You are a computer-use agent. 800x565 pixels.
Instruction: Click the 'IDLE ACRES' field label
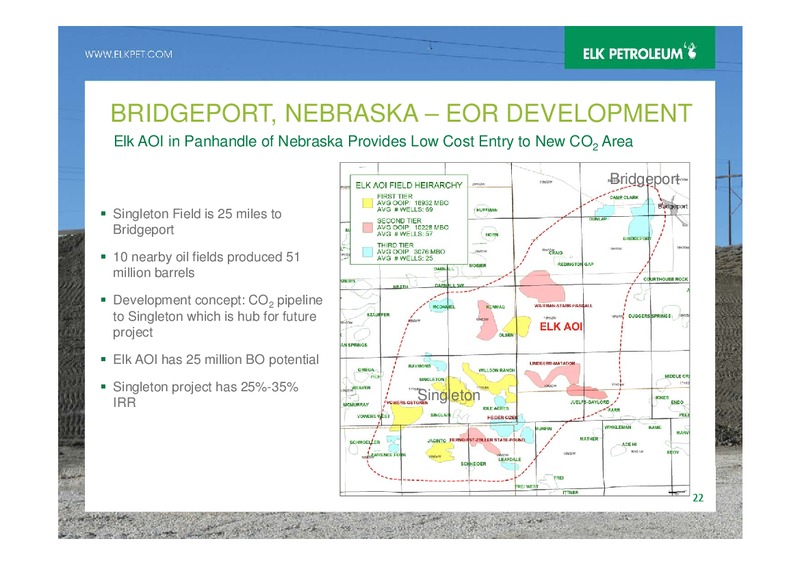[496, 408]
